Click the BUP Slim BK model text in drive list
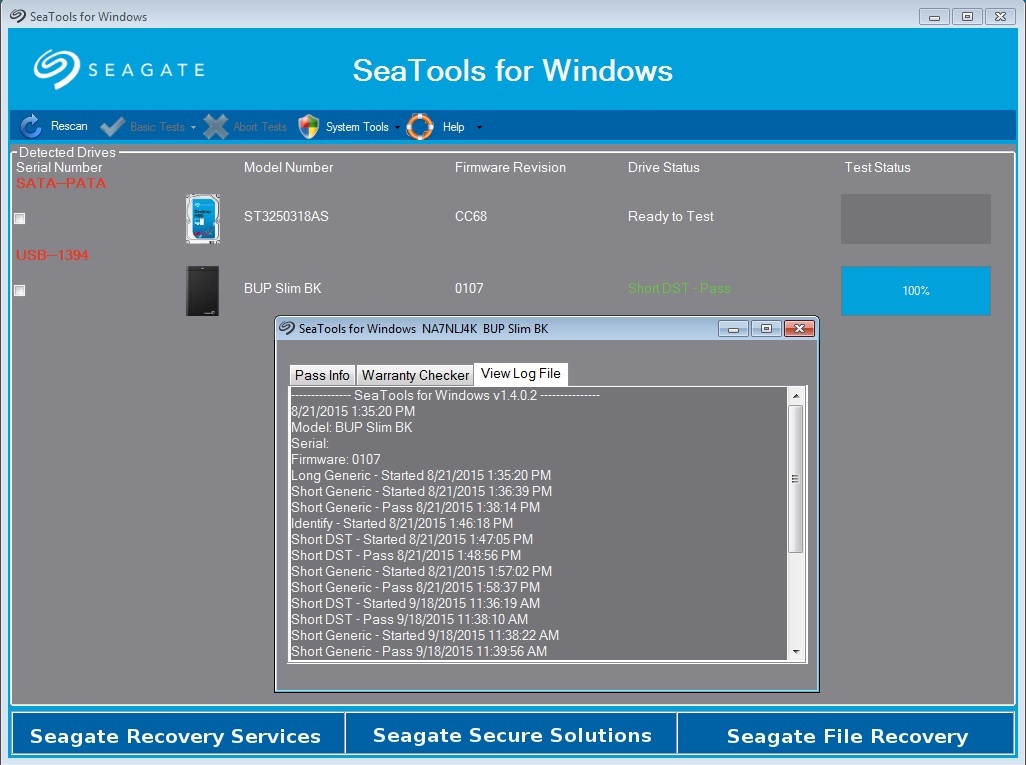Viewport: 1026px width, 765px height. 283,288
